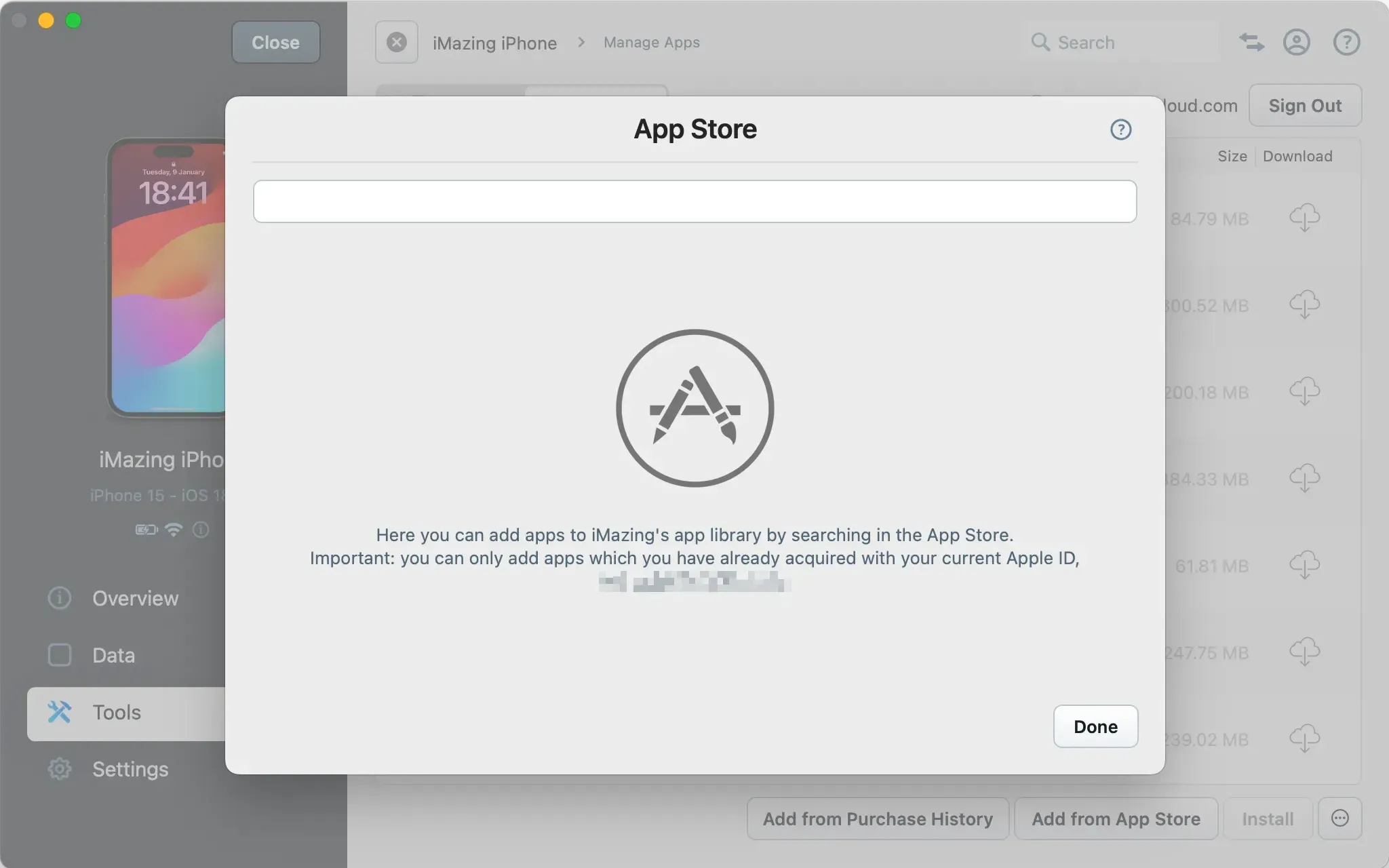
Task: Clear the breadcrumb with the X icon
Action: [x=396, y=42]
